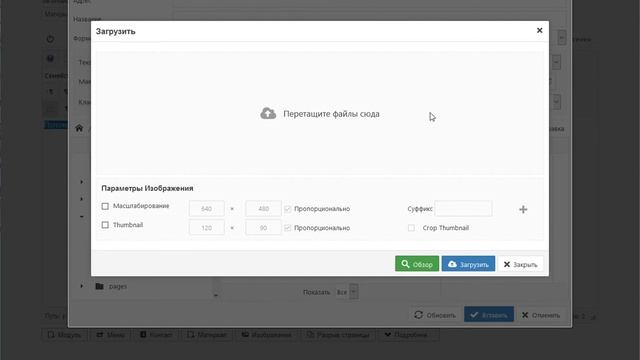Viewport: 640px width, 360px height.
Task: Collapse the minus-marked tree node in background
Action: 82,216
